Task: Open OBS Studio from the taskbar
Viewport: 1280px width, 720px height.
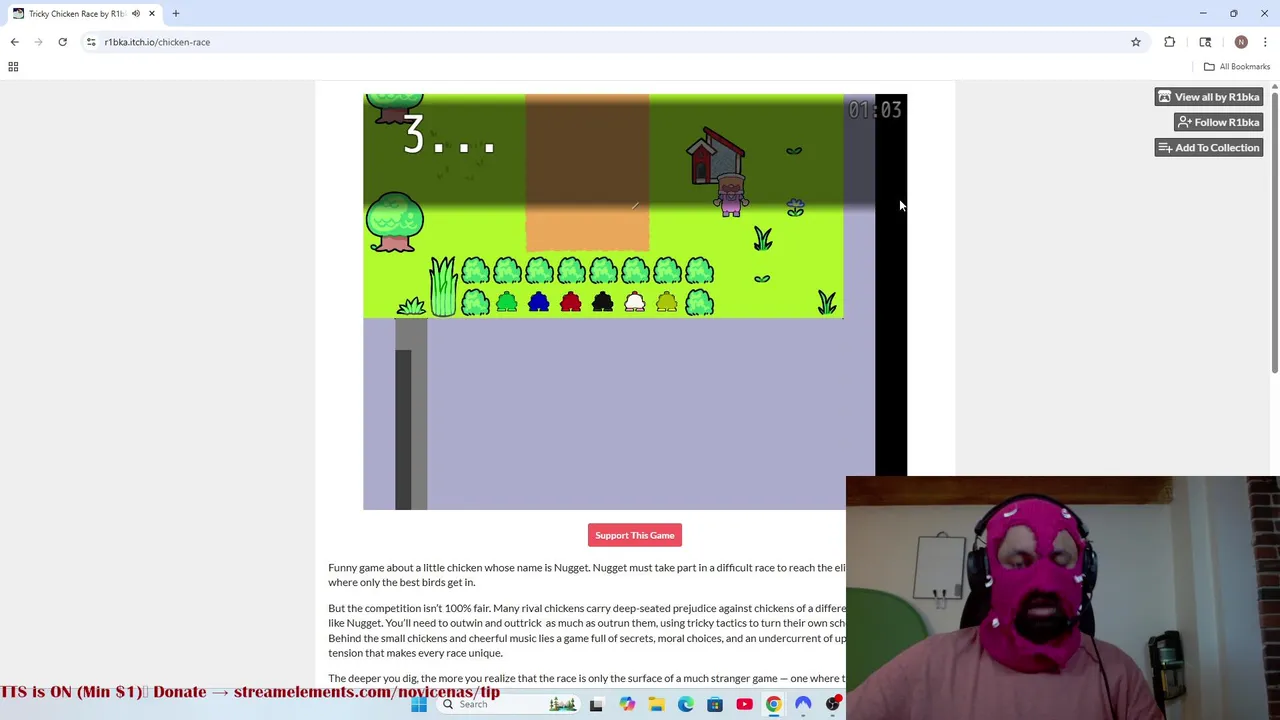Action: (833, 704)
